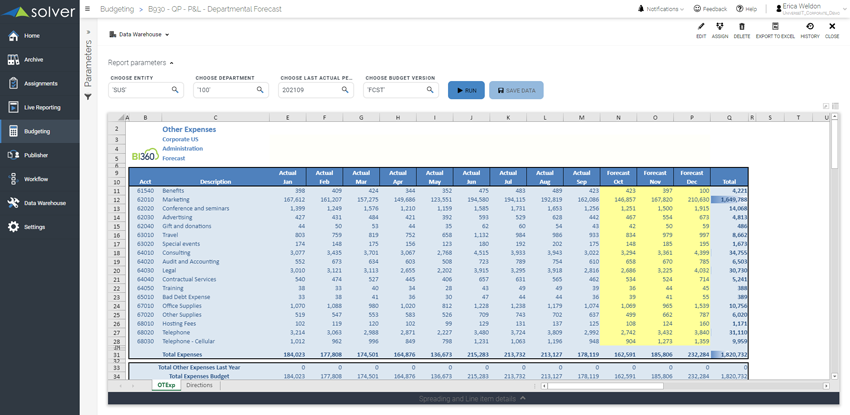The image size is (850, 415).
Task: Expand the Spreading and Line item details panel
Action: click(x=469, y=399)
